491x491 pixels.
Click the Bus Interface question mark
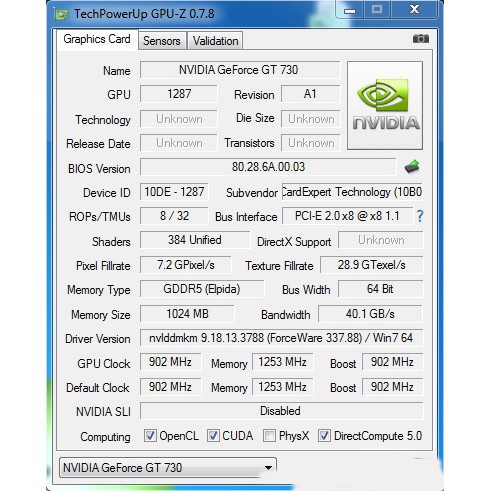click(x=420, y=216)
